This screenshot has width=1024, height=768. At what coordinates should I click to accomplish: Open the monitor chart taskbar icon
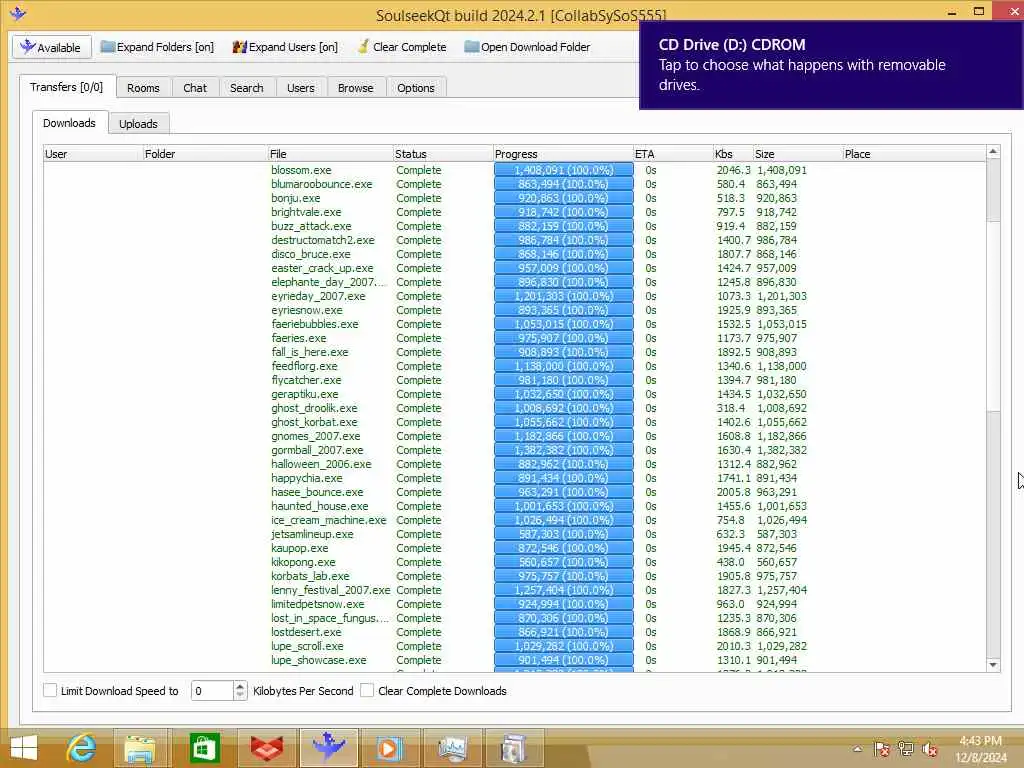tap(453, 748)
